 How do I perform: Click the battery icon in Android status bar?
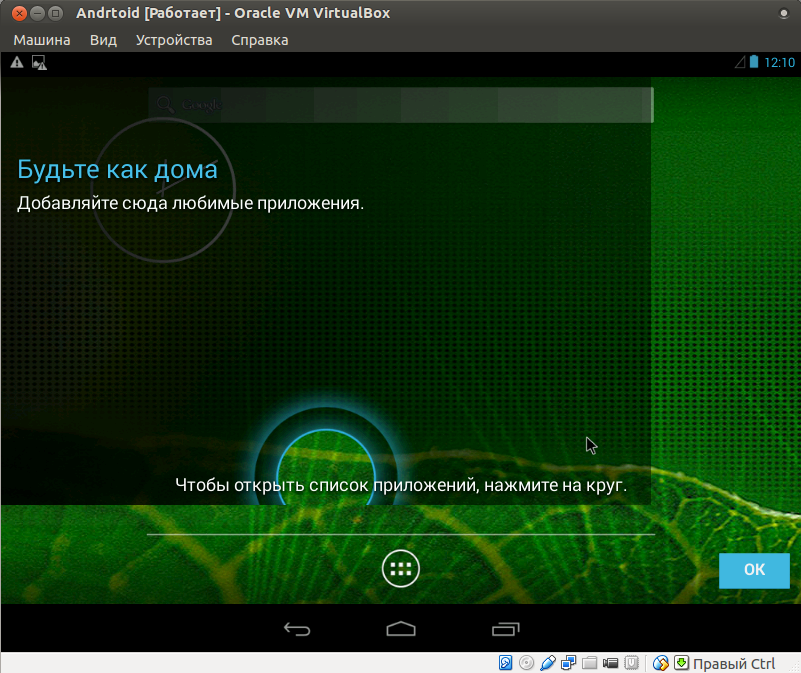click(x=754, y=62)
